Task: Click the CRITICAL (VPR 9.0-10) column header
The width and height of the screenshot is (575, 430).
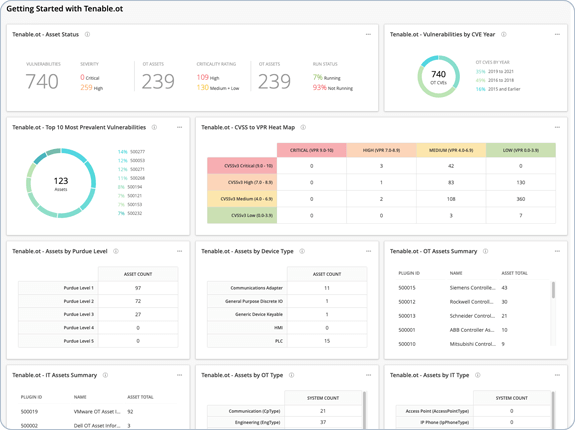Action: coord(312,150)
